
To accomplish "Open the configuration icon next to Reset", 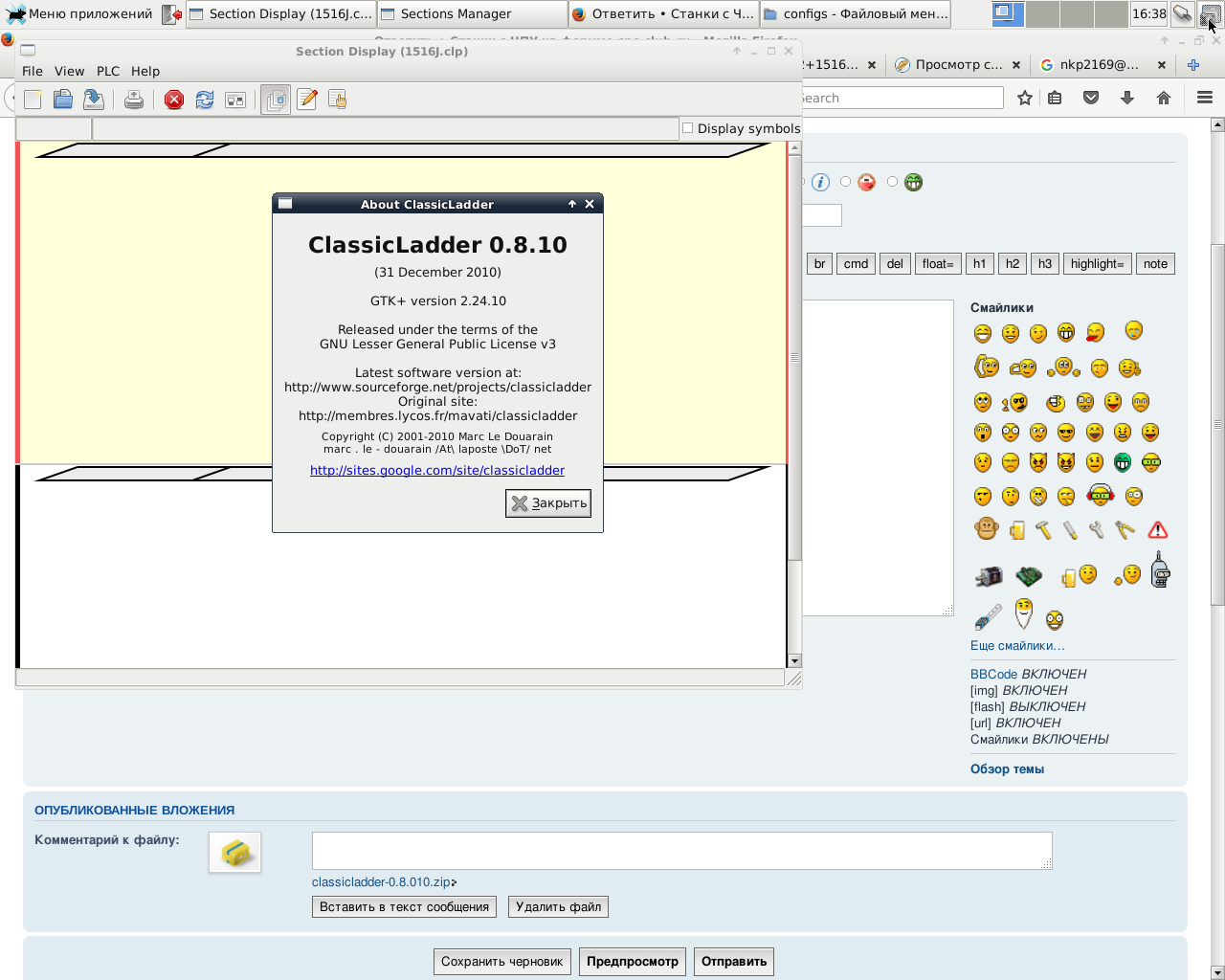I will pos(235,100).
